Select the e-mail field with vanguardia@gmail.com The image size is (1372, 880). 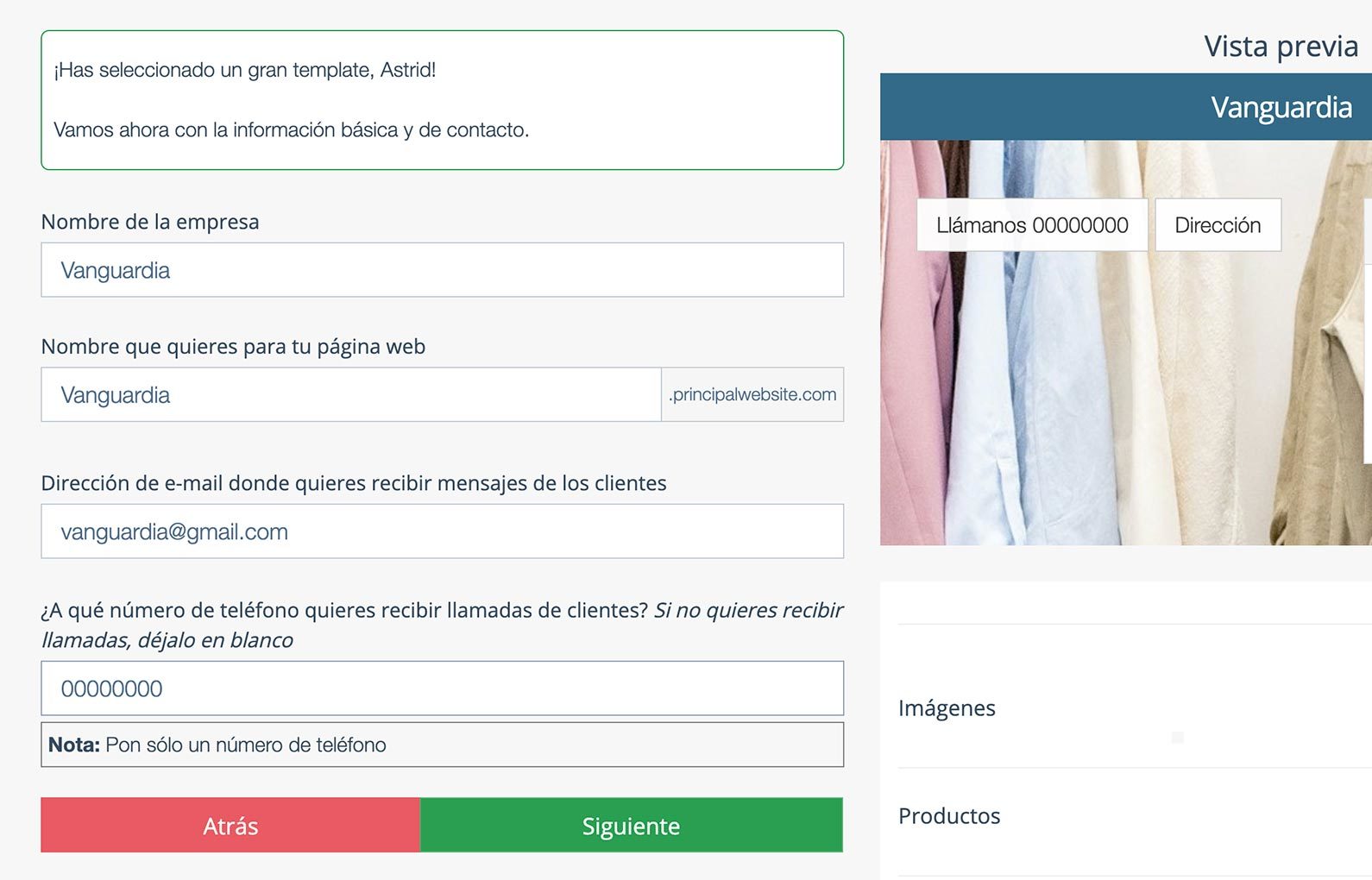point(442,531)
